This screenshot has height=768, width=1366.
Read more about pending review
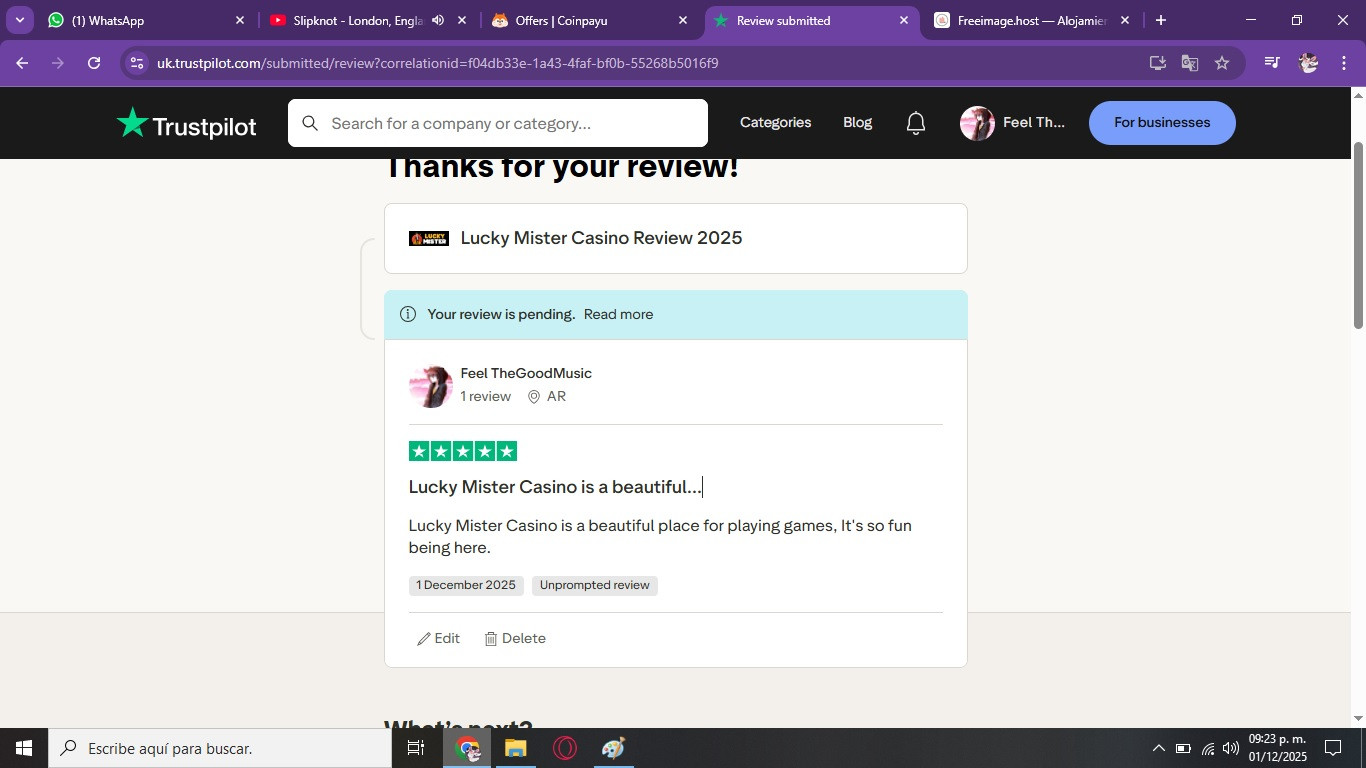[618, 314]
